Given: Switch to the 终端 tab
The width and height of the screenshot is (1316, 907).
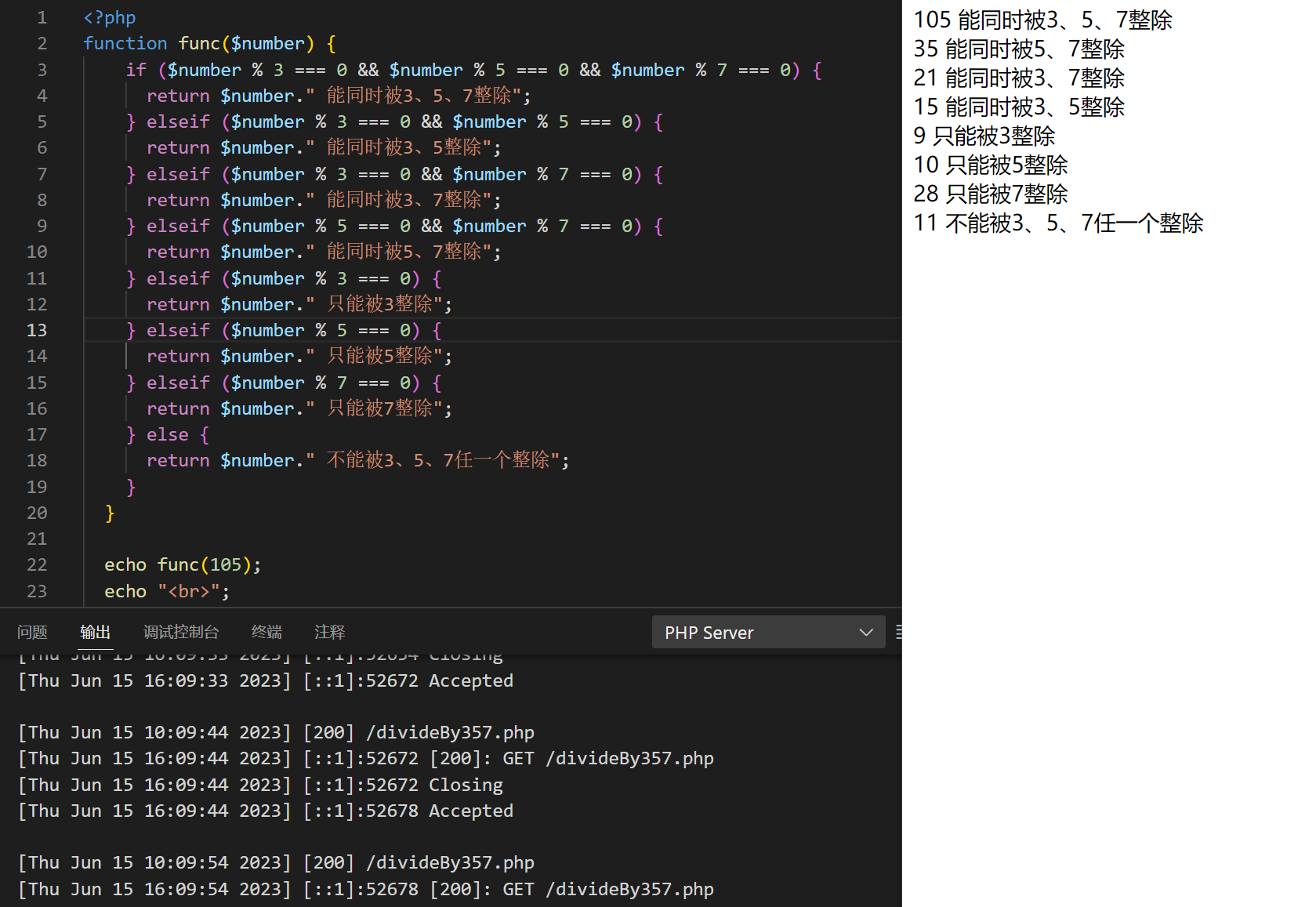Looking at the screenshot, I should click(x=266, y=632).
